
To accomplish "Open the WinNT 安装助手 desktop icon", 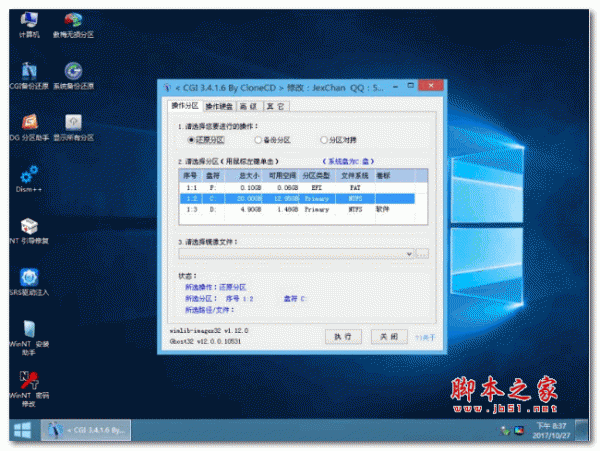I will point(29,337).
